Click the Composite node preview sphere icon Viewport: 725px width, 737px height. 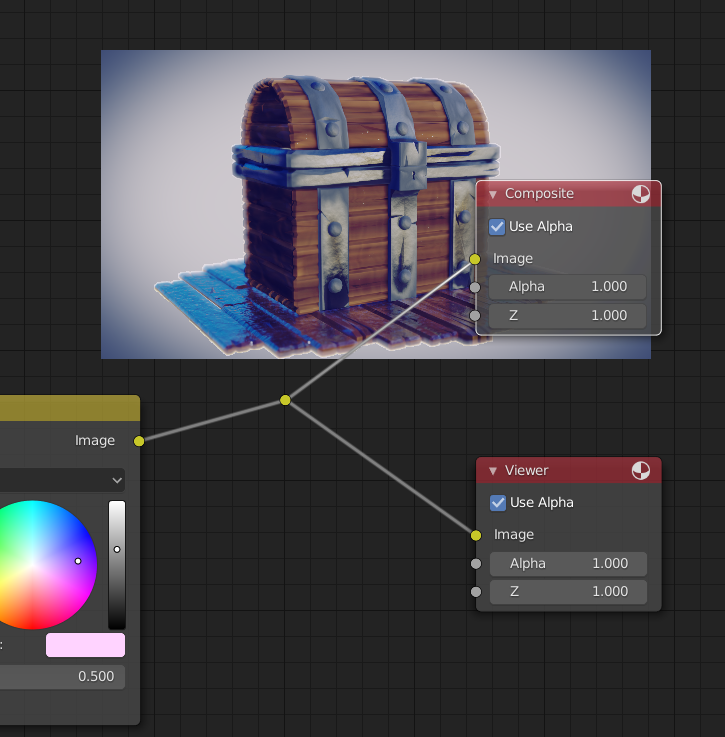click(640, 194)
